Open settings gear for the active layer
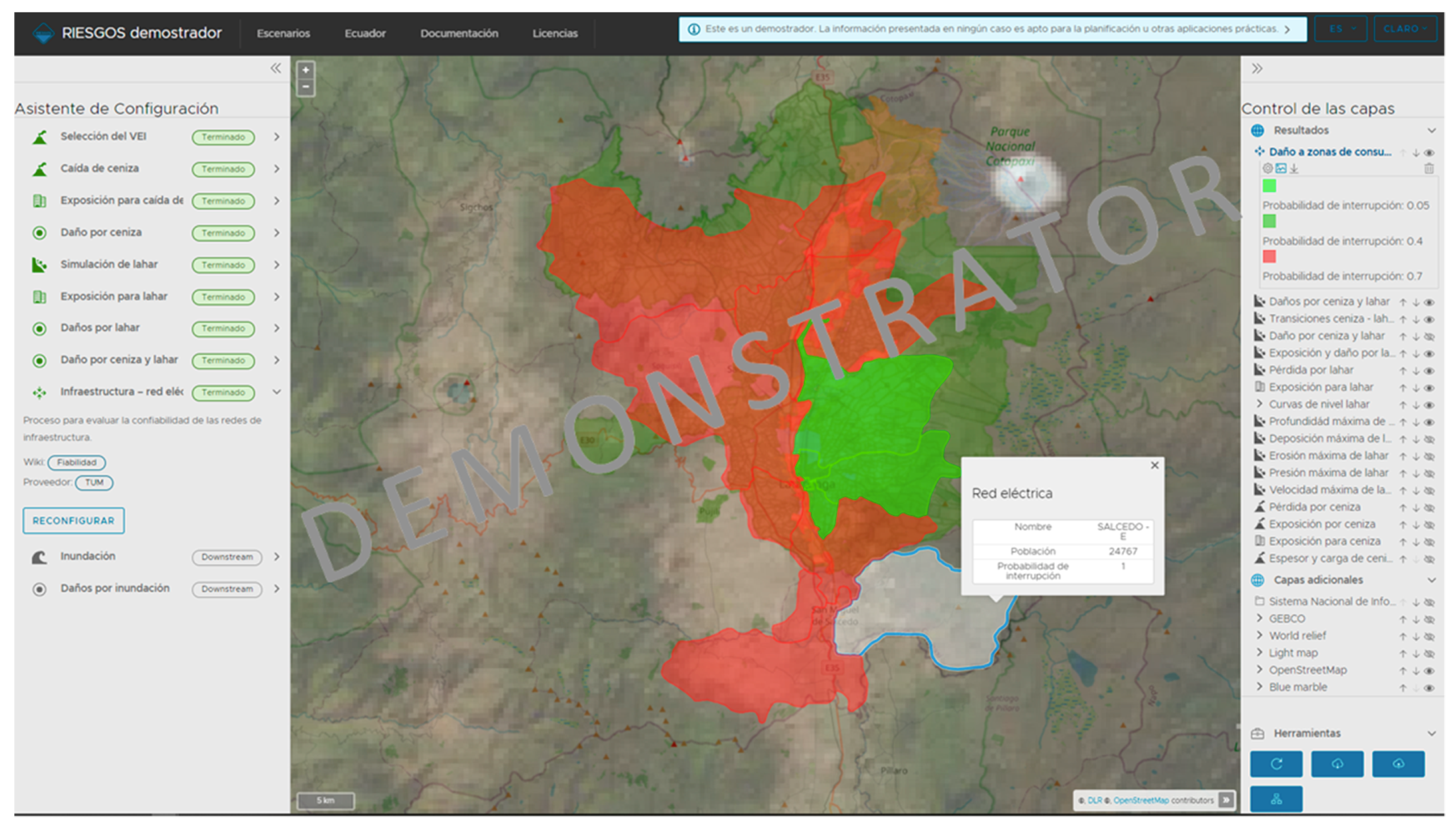Image resolution: width=1456 pixels, height=832 pixels. (1267, 169)
